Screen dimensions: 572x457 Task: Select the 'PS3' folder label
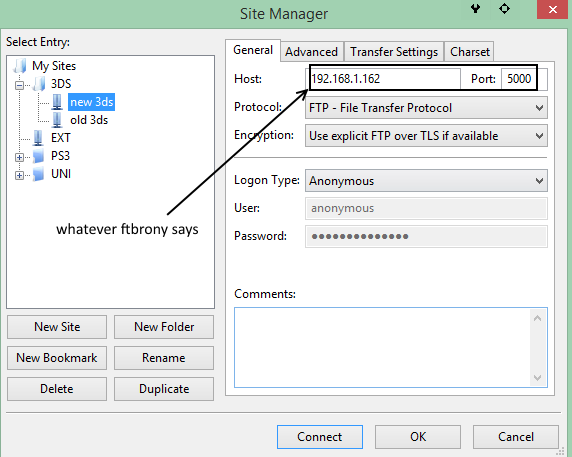60,156
